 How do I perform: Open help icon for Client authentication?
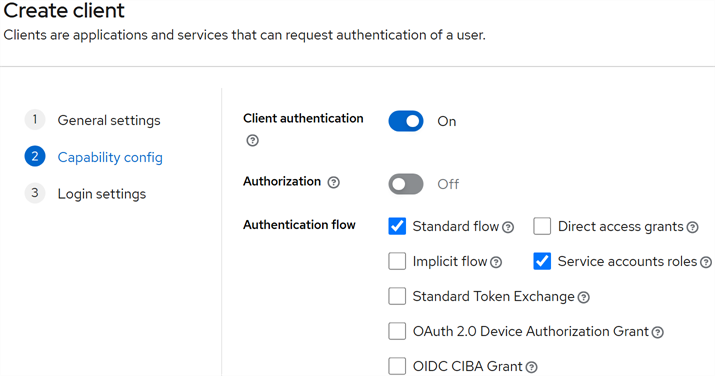pos(252,140)
